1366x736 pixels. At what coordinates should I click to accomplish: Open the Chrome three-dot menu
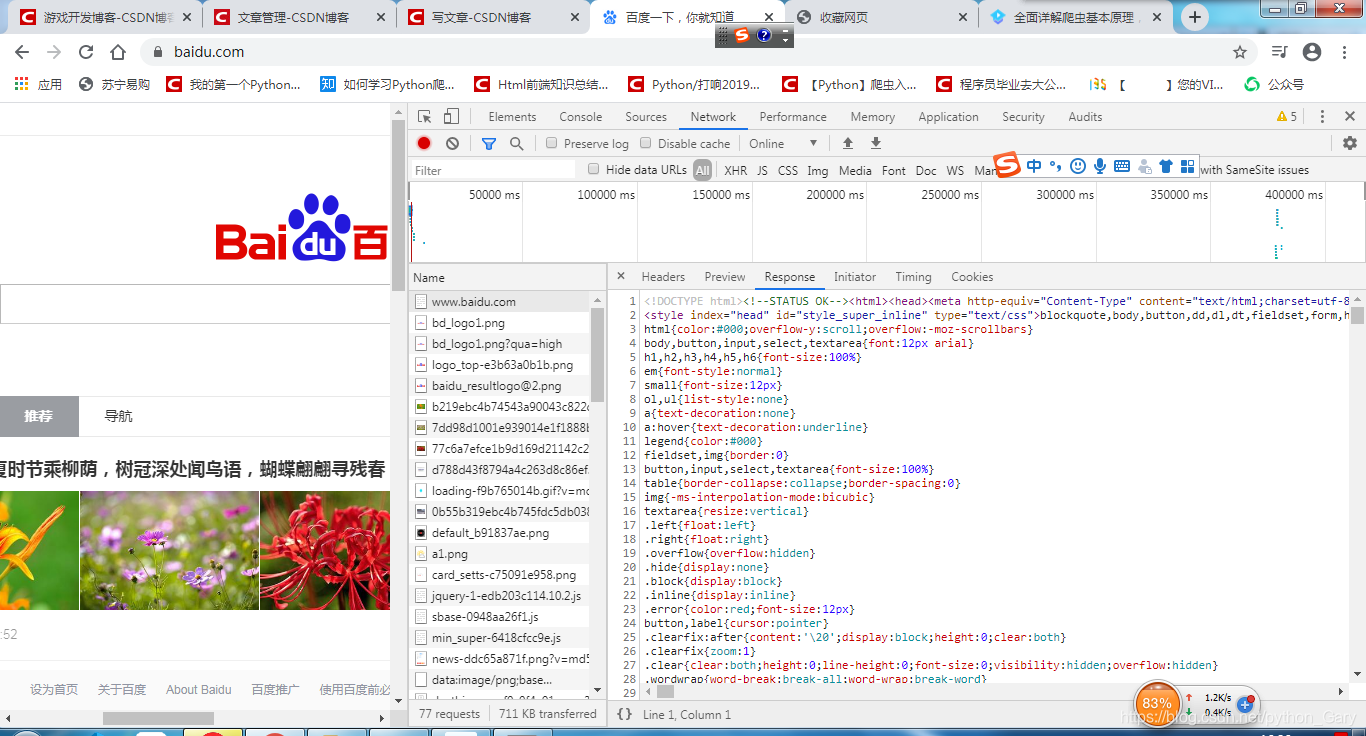point(1343,52)
